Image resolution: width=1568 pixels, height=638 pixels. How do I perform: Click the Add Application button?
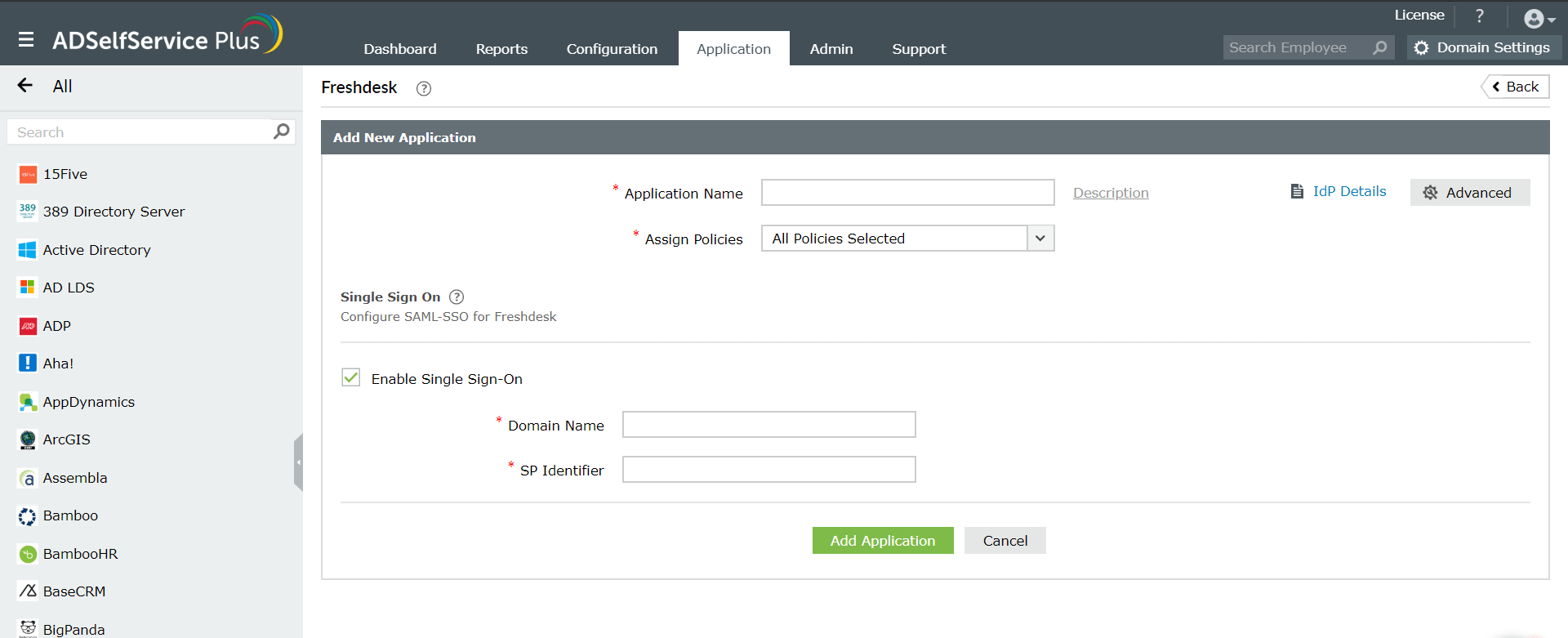(x=882, y=541)
